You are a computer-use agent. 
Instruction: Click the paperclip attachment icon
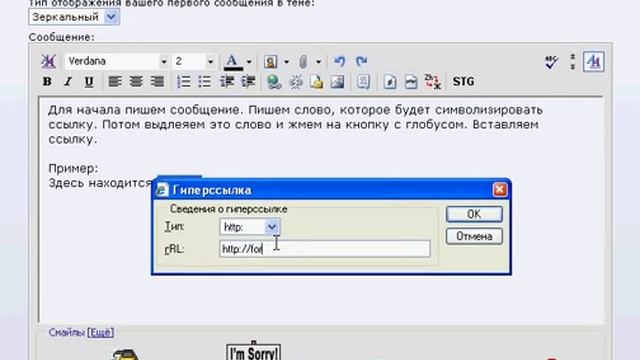click(x=303, y=62)
